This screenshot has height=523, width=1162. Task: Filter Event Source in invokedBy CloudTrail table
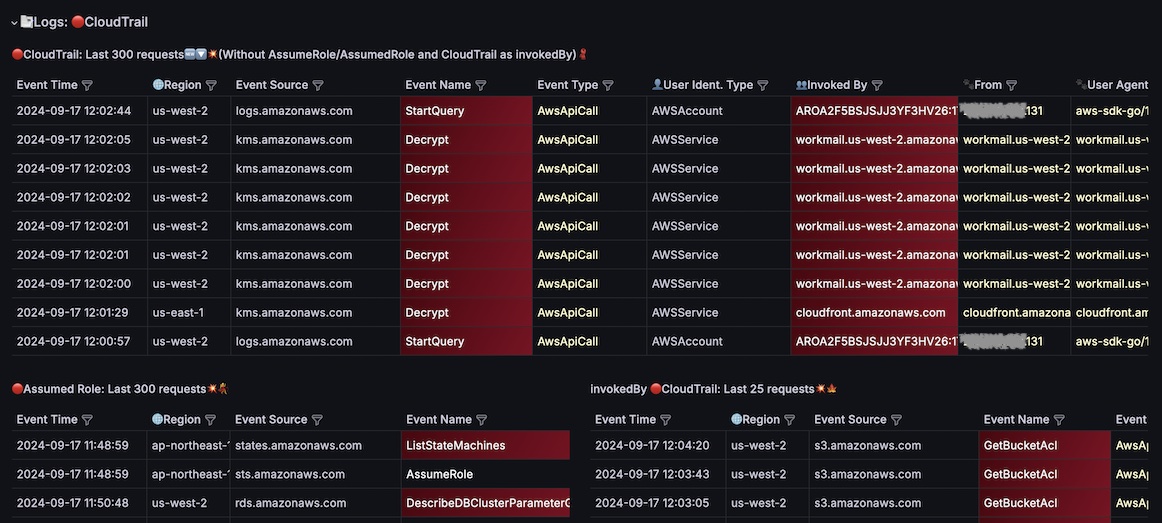896,420
